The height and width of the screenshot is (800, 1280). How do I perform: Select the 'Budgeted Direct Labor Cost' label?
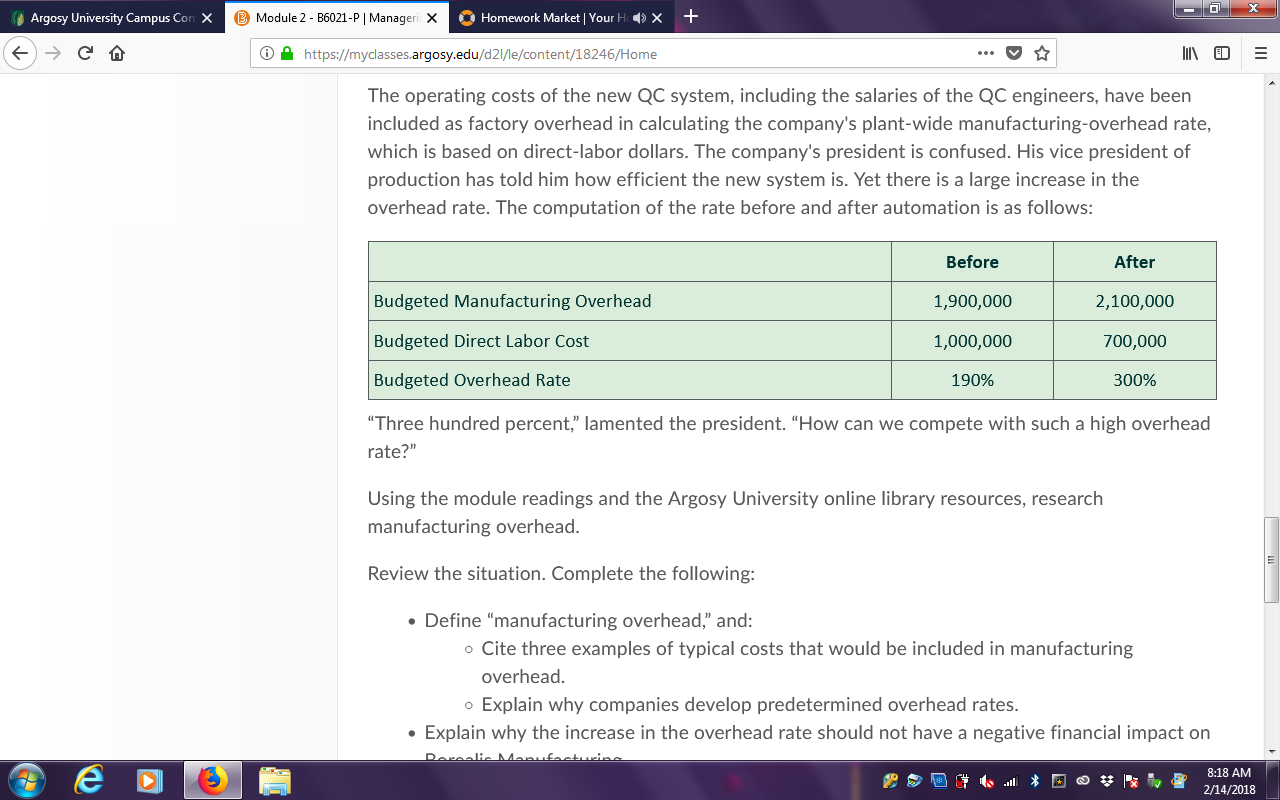[481, 341]
